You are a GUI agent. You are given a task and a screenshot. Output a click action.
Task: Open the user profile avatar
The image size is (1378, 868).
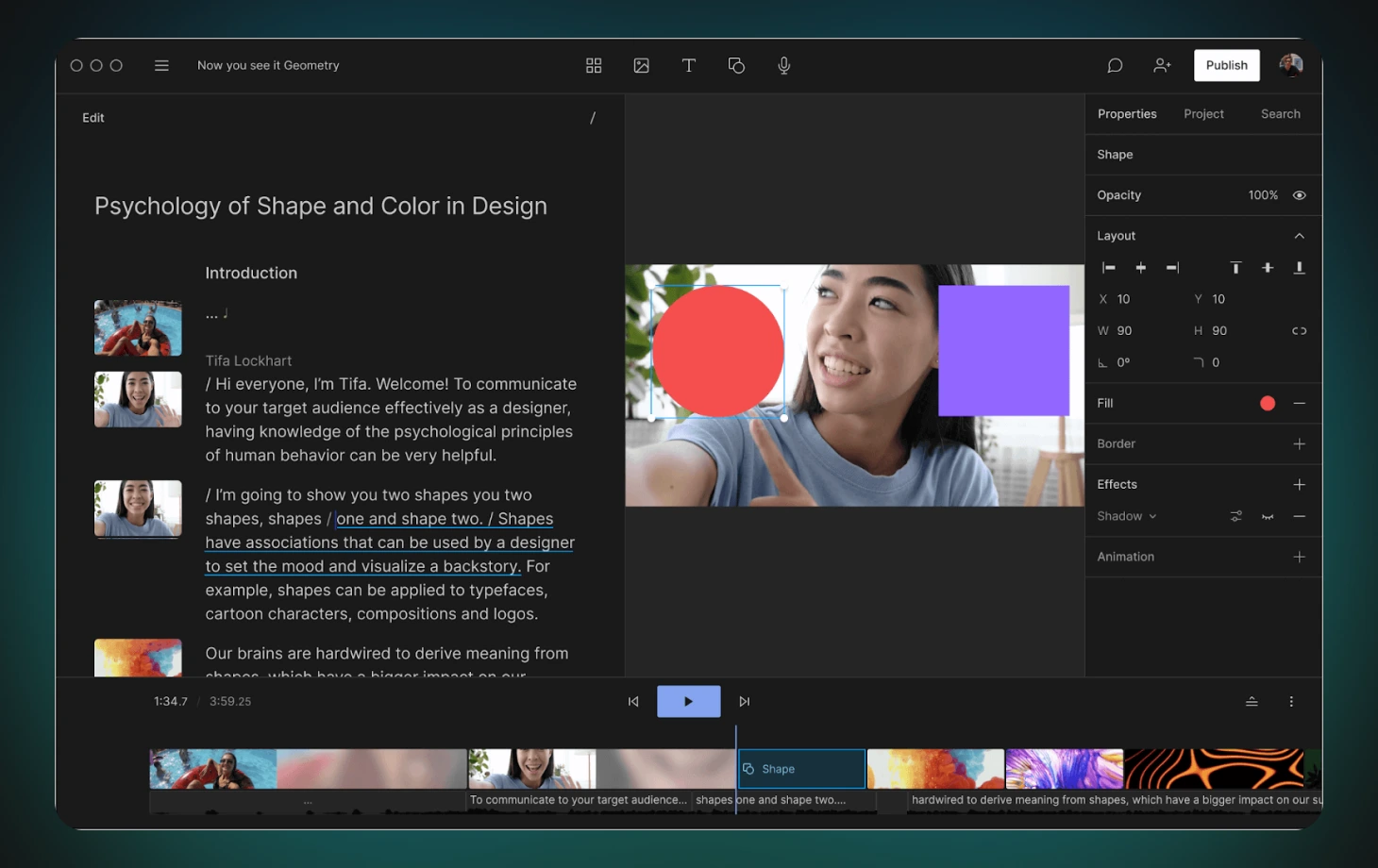click(x=1291, y=65)
